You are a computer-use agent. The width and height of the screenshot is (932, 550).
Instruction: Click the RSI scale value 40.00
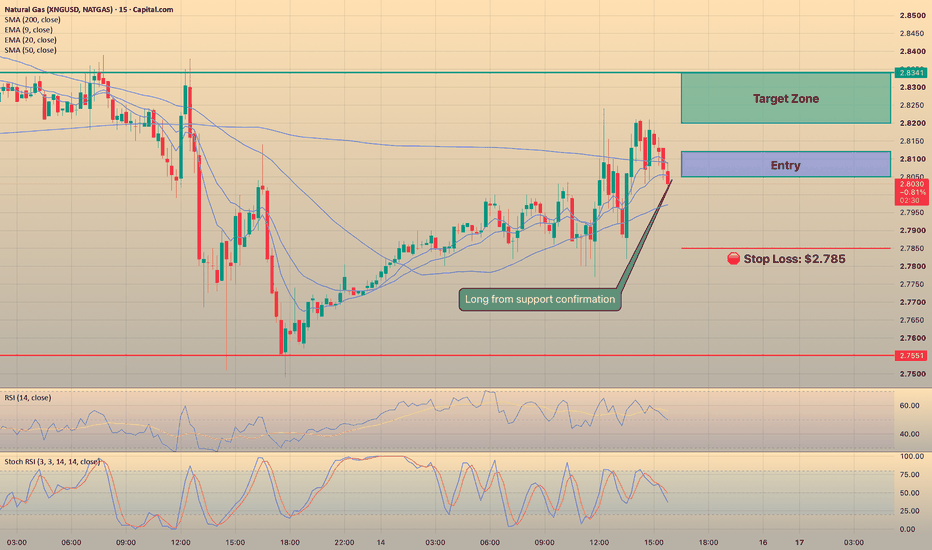[909, 434]
